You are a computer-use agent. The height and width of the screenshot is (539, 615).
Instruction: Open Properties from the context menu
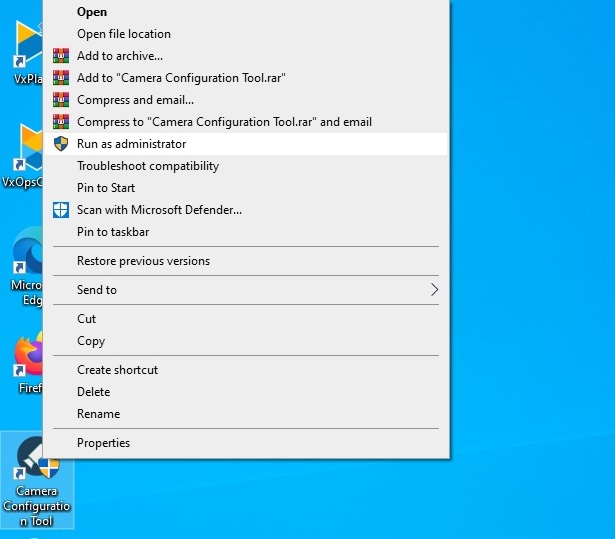coord(104,443)
